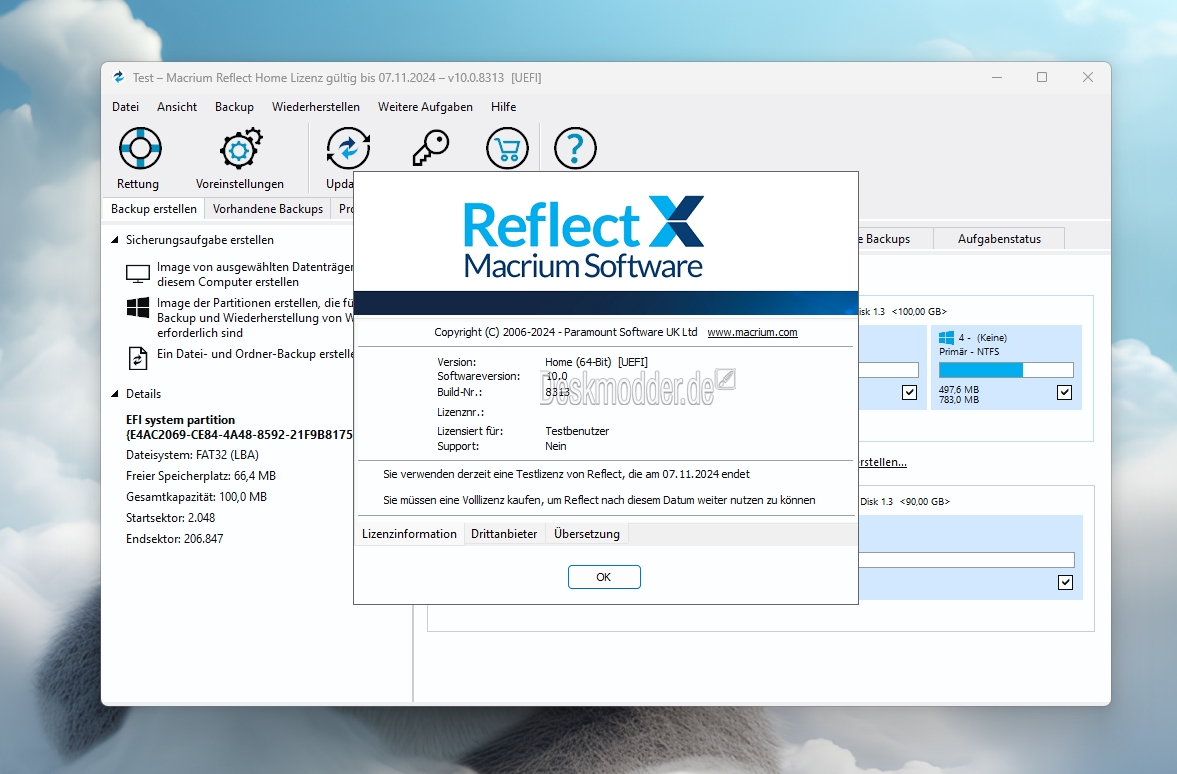Click the license key toolbar icon
The image size is (1177, 774).
pos(431,148)
